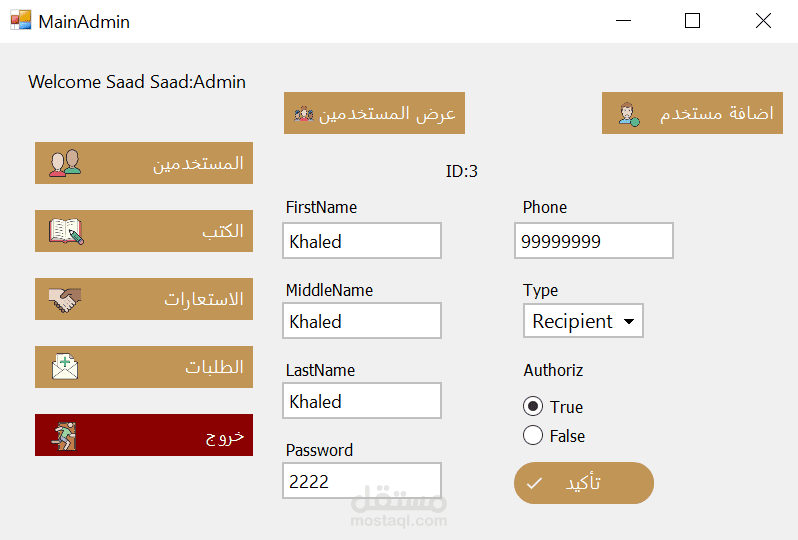
Task: Click the running man exit icon
Action: point(65,436)
